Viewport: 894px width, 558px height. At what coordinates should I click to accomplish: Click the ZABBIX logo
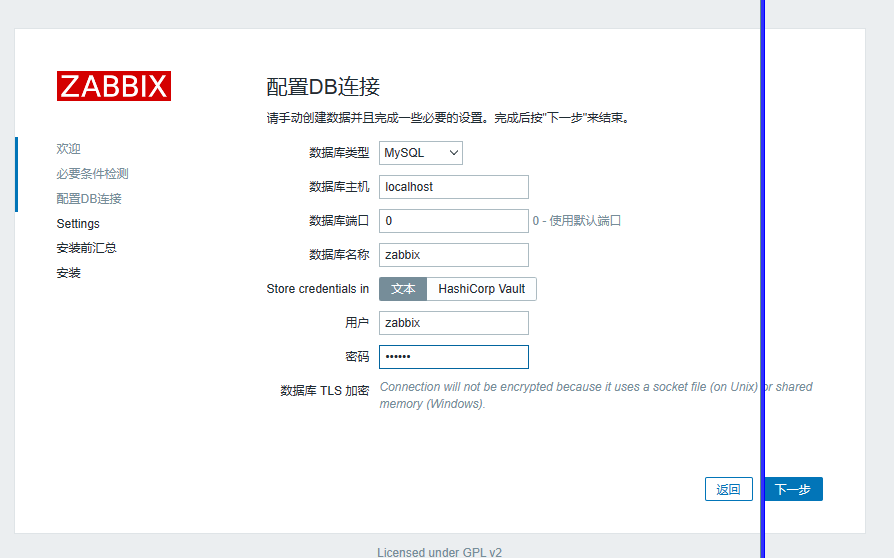[x=113, y=86]
